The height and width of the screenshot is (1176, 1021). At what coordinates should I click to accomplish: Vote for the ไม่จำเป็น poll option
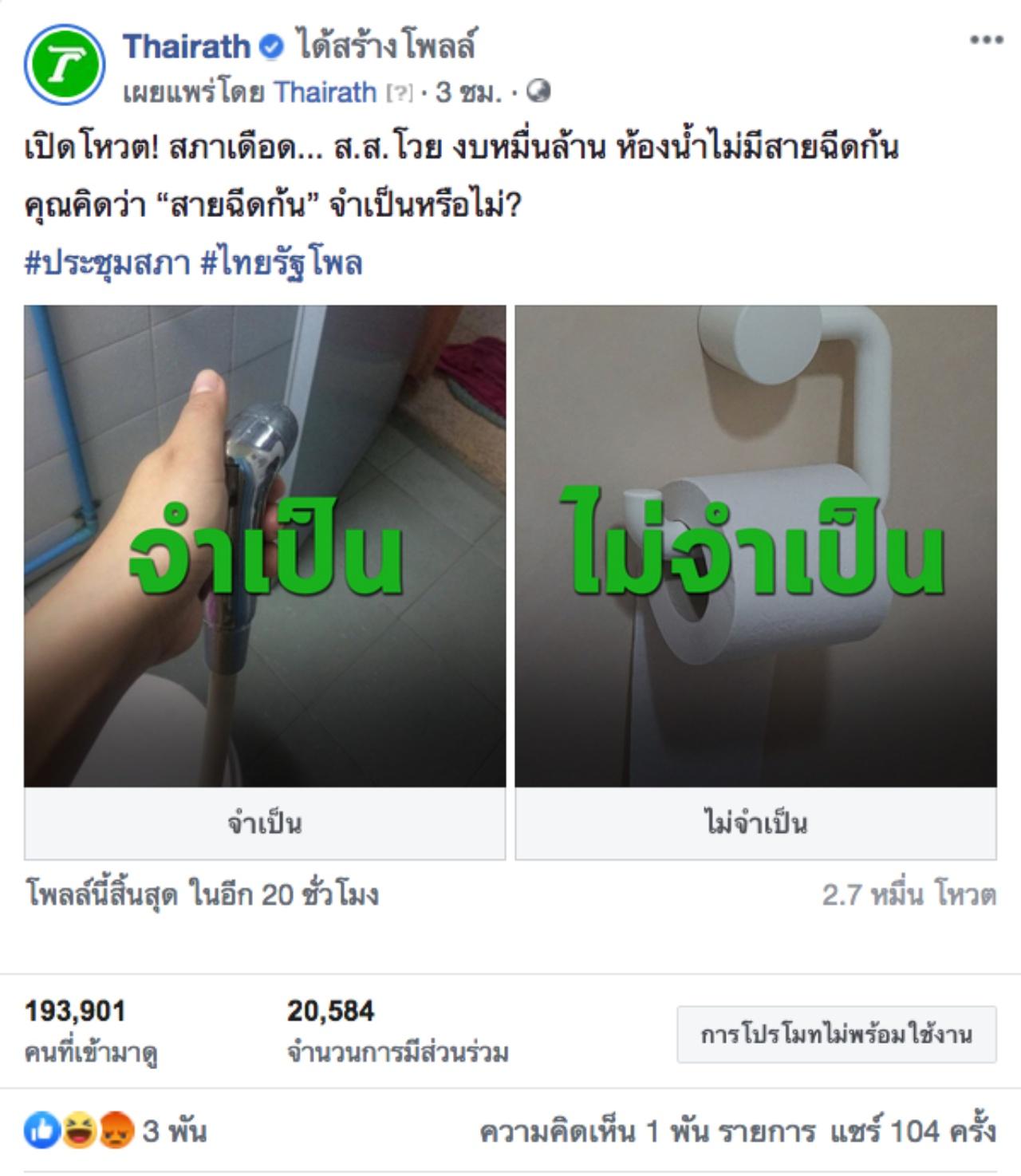pyautogui.click(x=755, y=823)
